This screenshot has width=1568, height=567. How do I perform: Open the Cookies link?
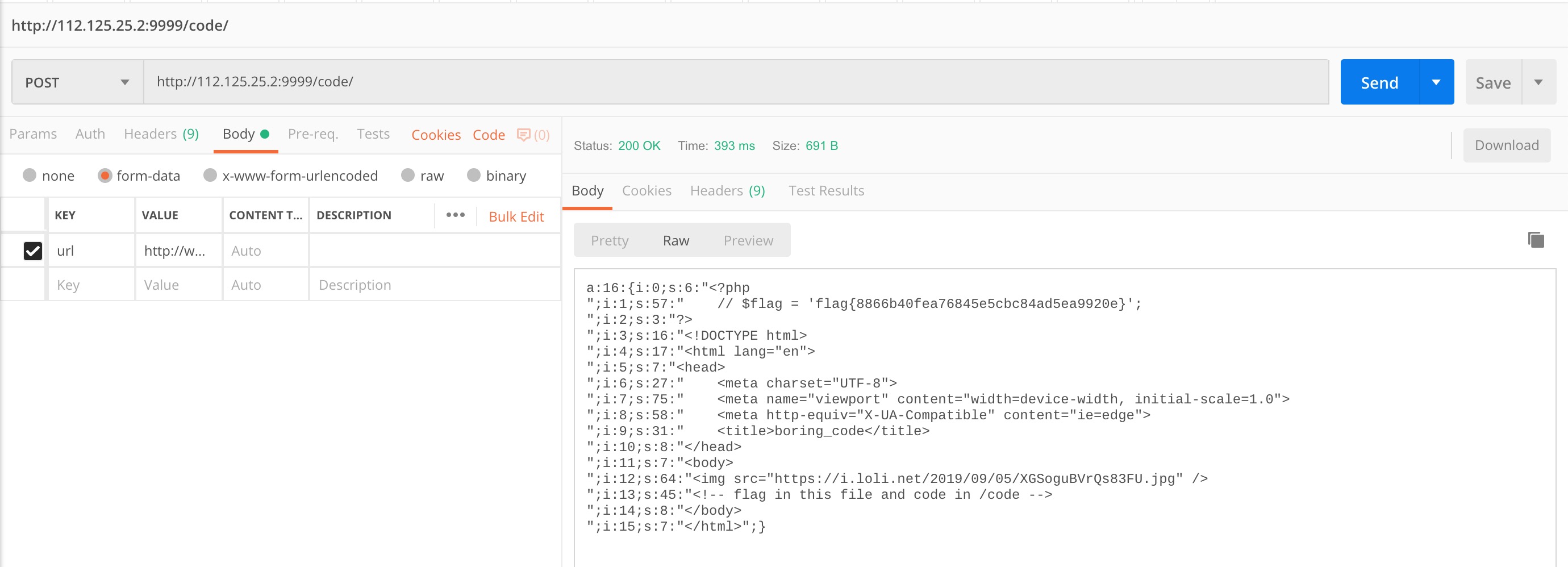pyautogui.click(x=436, y=135)
